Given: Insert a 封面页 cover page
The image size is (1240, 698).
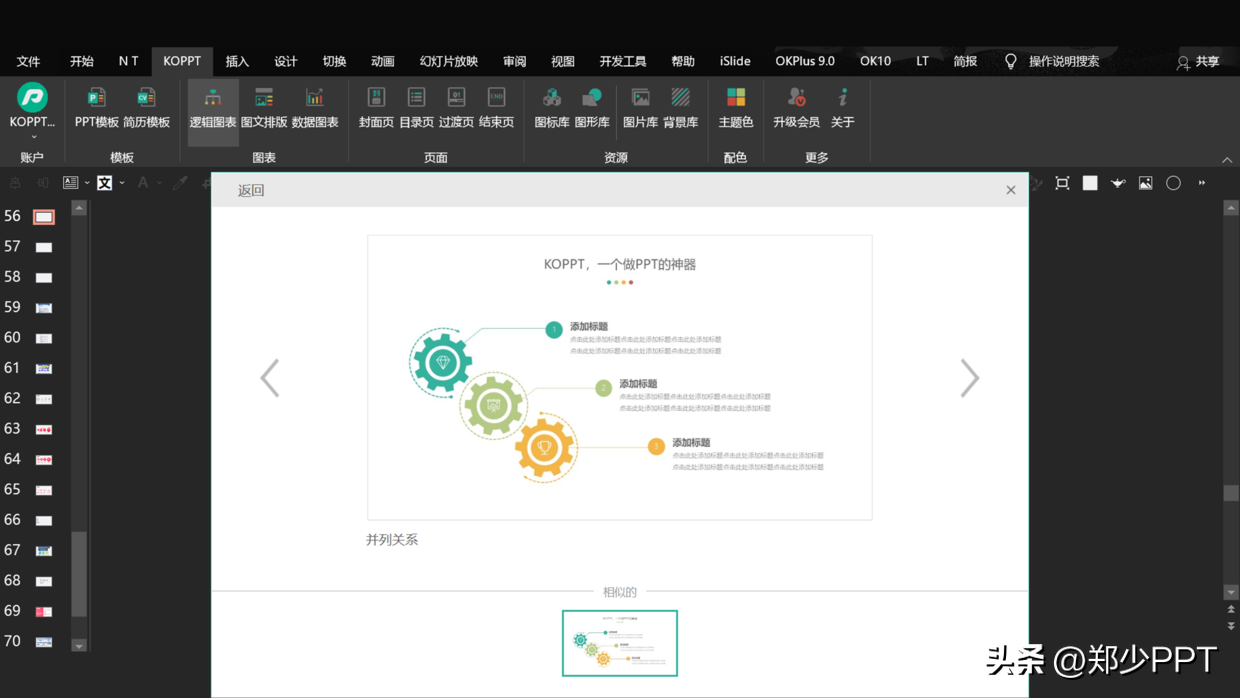Looking at the screenshot, I should [376, 107].
